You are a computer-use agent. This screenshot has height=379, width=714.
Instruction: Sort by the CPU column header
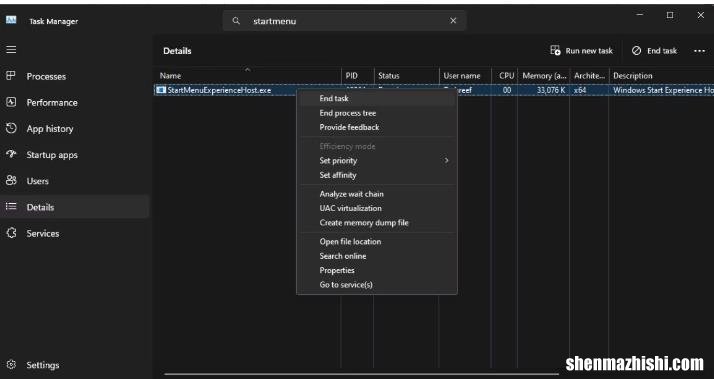[x=505, y=76]
